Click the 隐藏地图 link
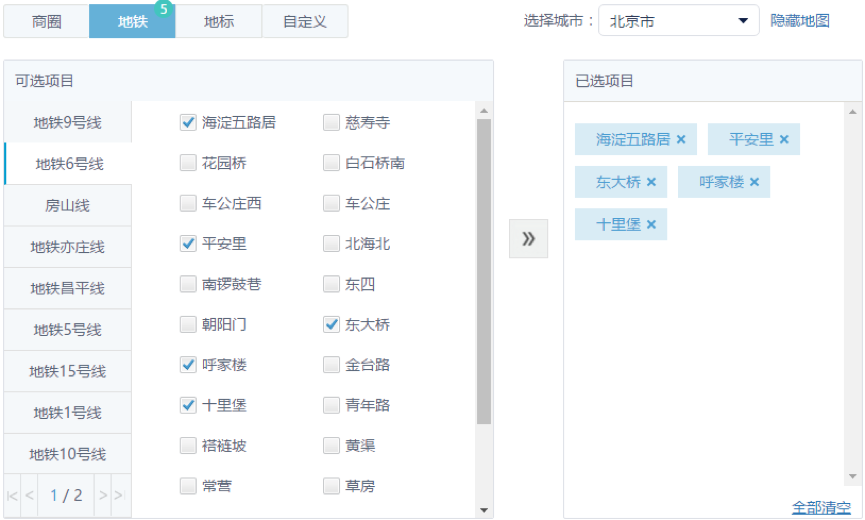Image resolution: width=865 pixels, height=520 pixels. [x=800, y=21]
